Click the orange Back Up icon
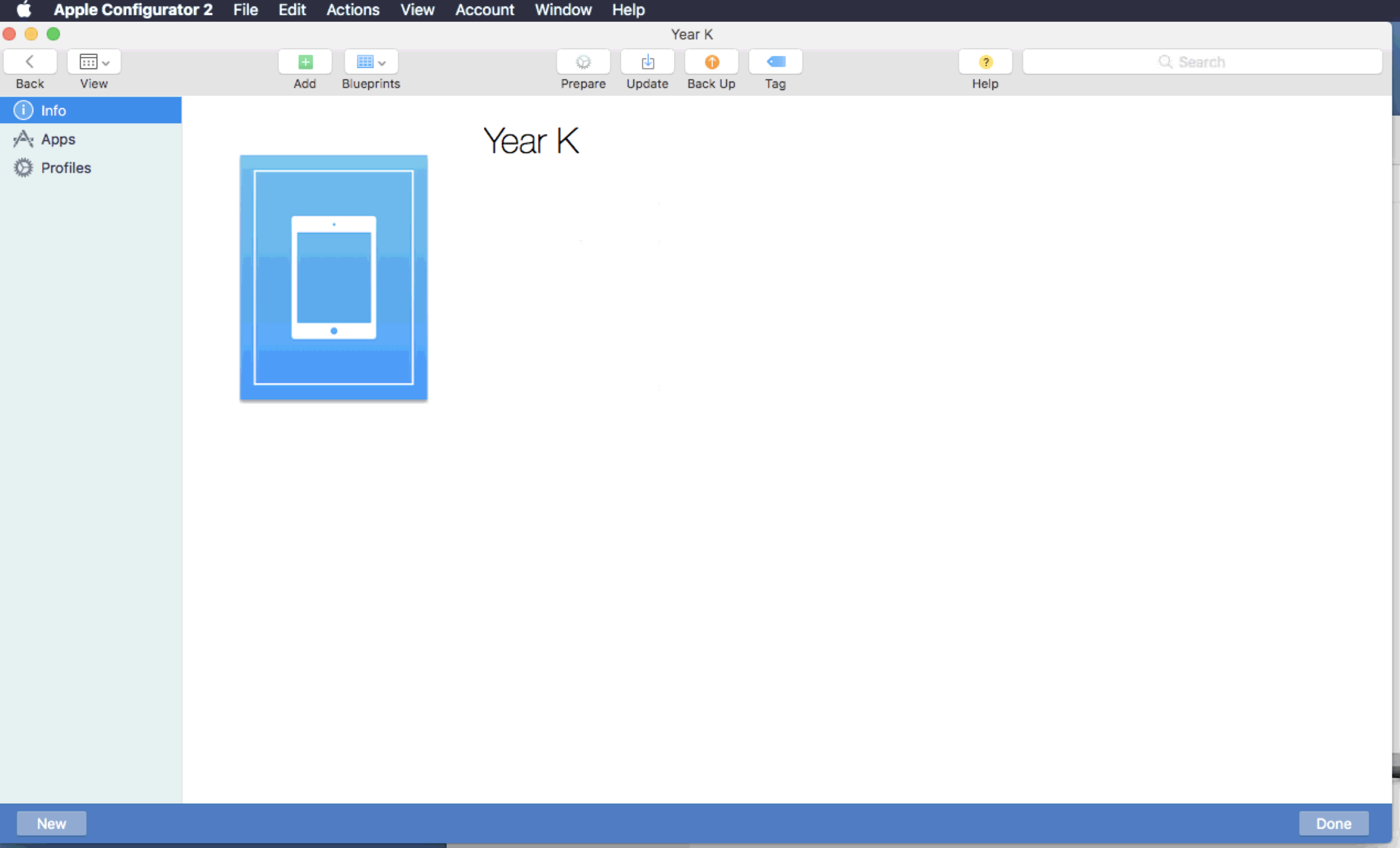Image resolution: width=1400 pixels, height=848 pixels. (711, 62)
